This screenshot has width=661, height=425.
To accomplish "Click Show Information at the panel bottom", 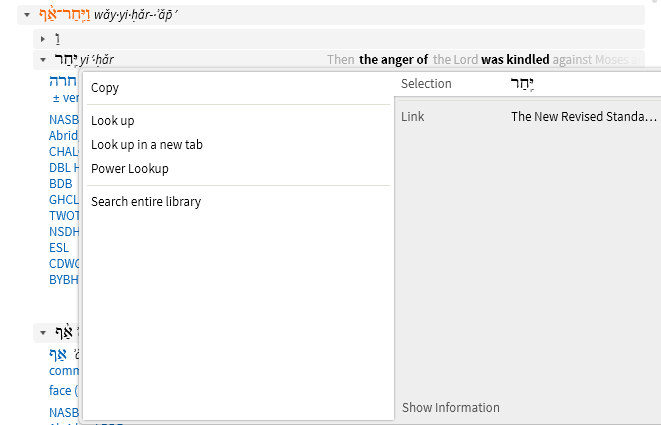I will (450, 408).
